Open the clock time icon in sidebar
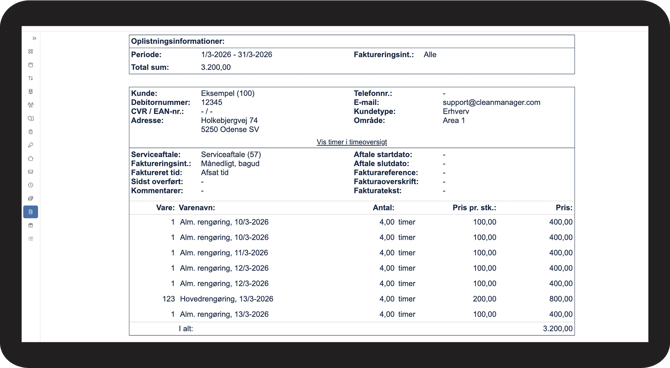 point(30,185)
